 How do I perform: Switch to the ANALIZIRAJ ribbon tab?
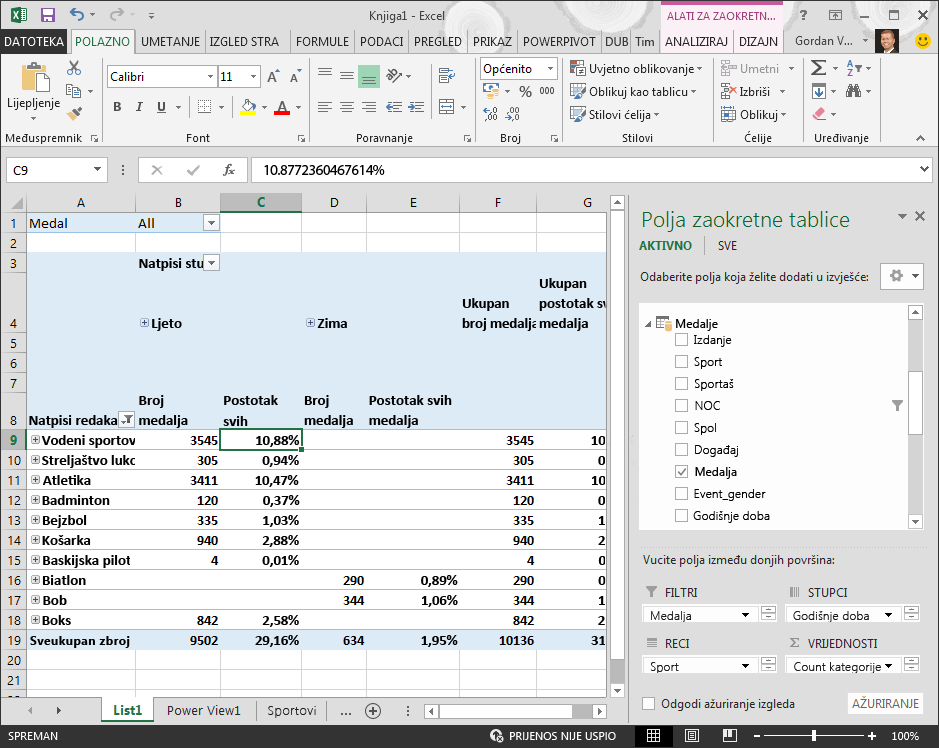pyautogui.click(x=696, y=41)
